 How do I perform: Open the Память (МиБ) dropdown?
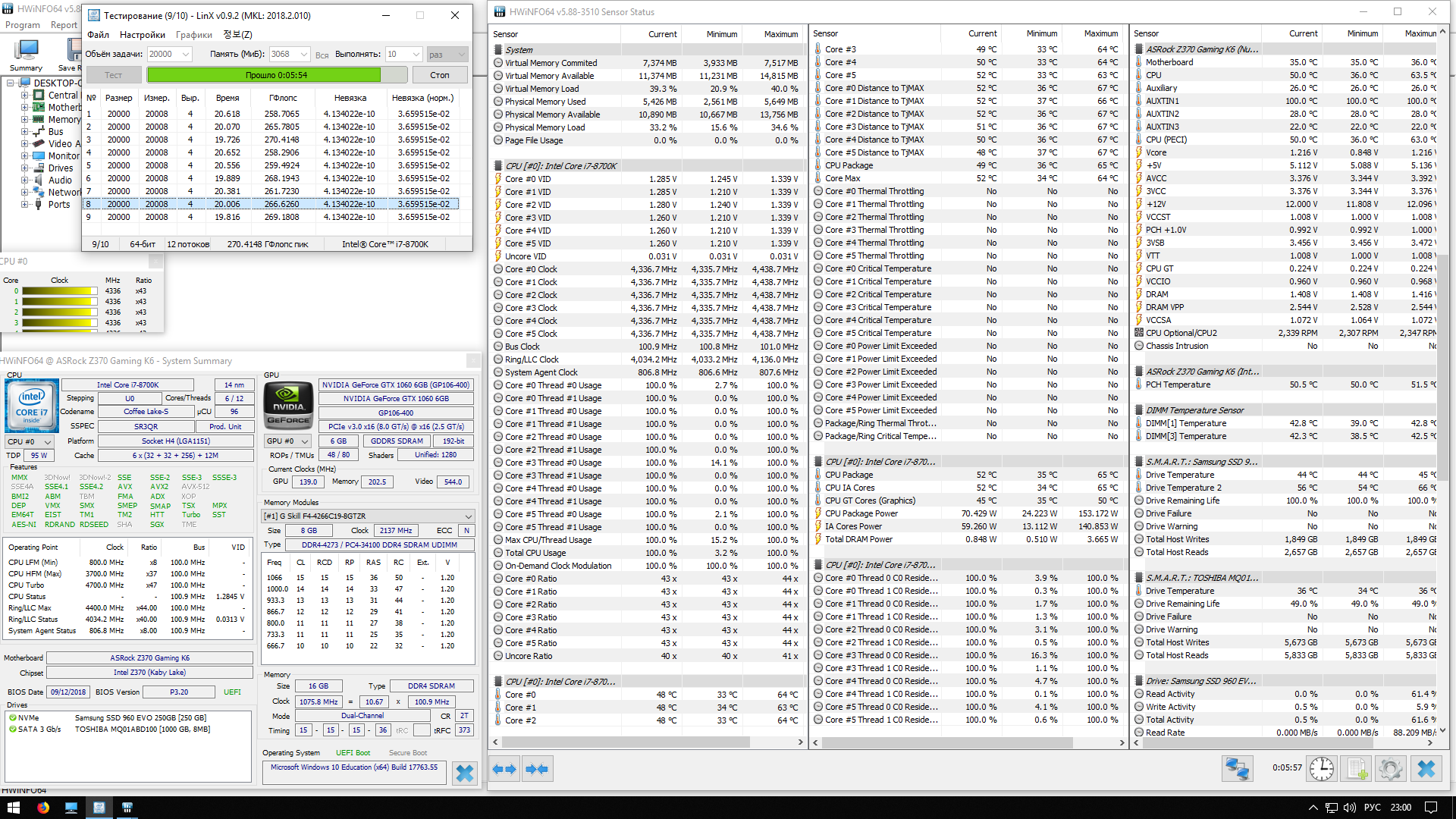(x=304, y=54)
